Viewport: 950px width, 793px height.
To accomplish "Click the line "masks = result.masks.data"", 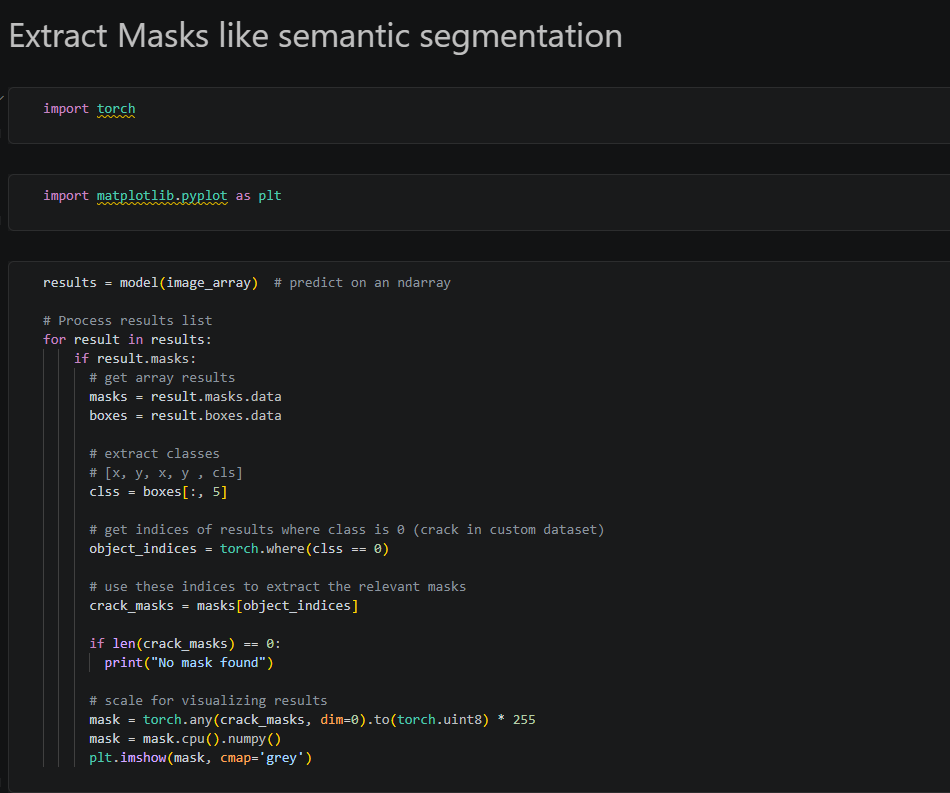I will click(x=185, y=397).
